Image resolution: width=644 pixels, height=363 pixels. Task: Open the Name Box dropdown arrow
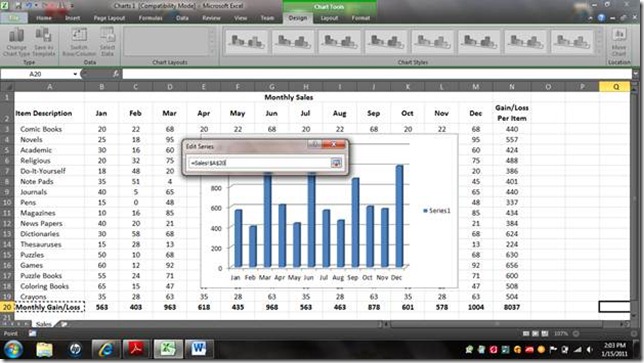pyautogui.click(x=75, y=74)
